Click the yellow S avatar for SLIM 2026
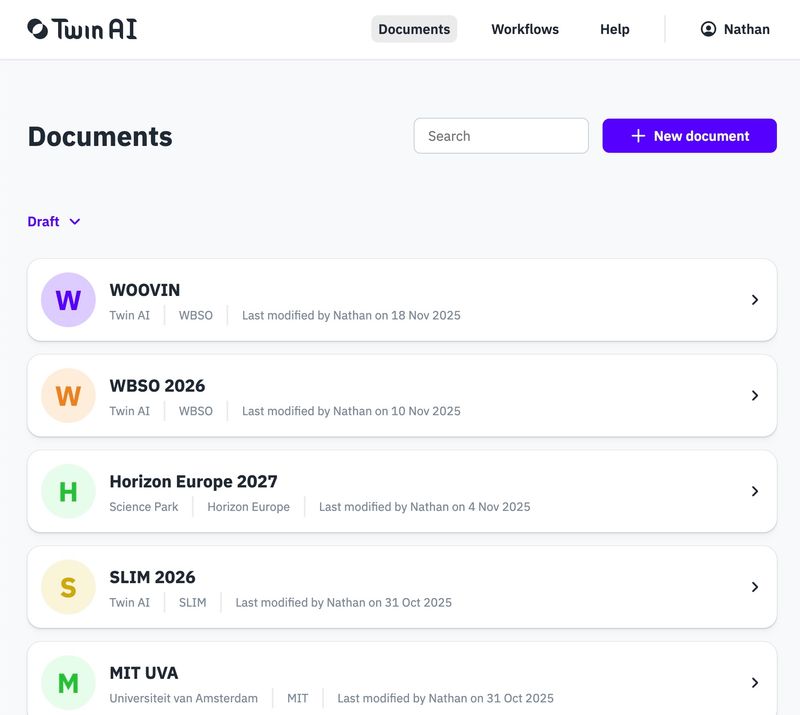 [x=68, y=587]
